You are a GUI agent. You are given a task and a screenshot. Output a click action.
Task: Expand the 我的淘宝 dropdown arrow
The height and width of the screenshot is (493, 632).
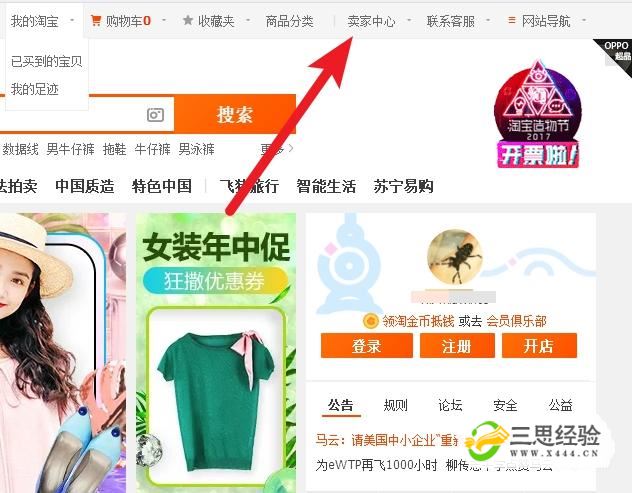72,20
